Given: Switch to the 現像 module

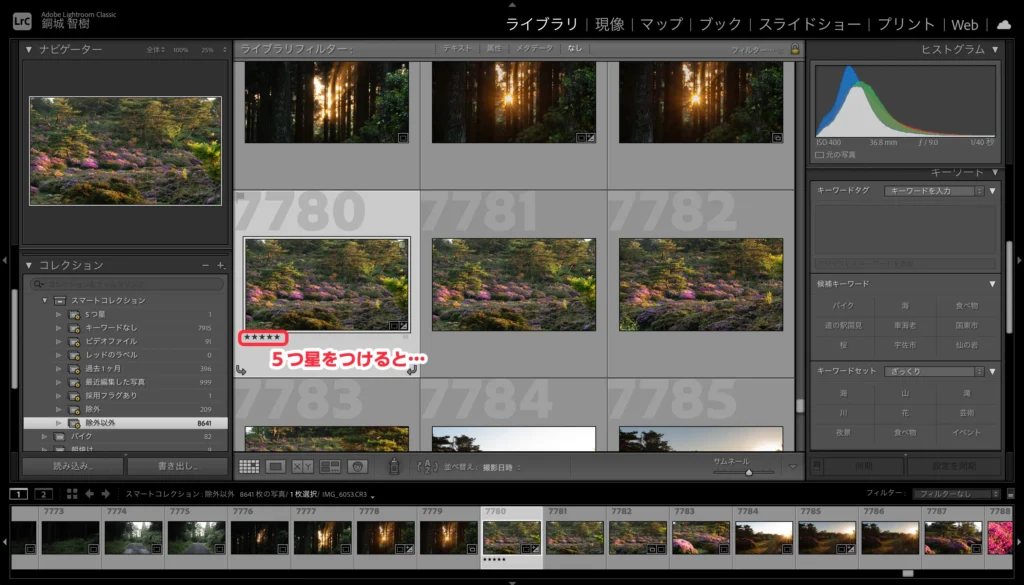Looking at the screenshot, I should click(x=609, y=24).
